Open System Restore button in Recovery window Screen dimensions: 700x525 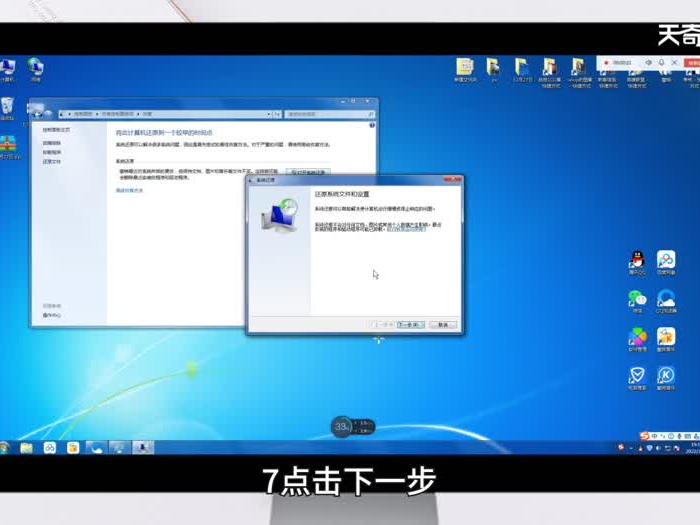point(308,172)
